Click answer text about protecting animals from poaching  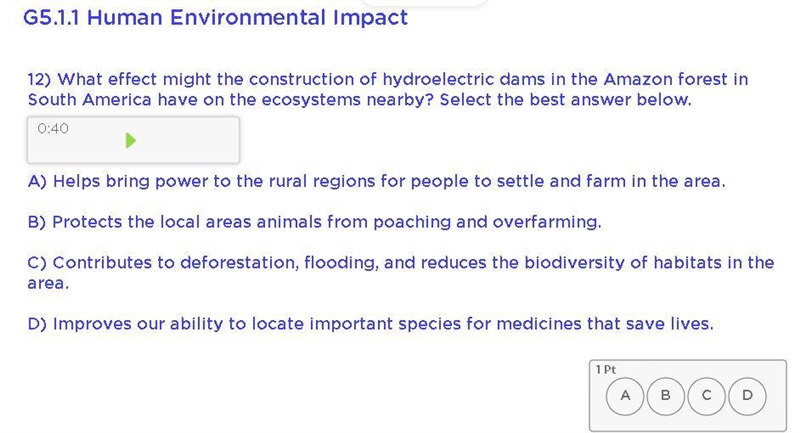(315, 222)
